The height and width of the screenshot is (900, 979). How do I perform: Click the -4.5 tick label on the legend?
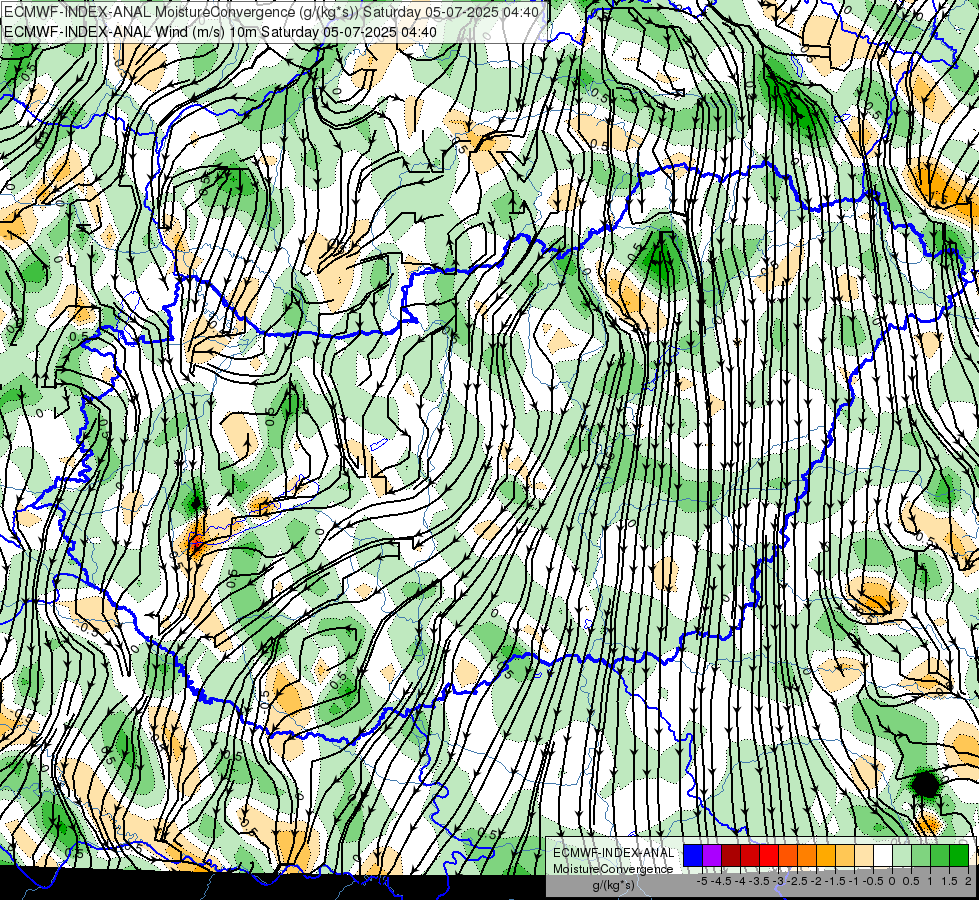click(x=721, y=881)
